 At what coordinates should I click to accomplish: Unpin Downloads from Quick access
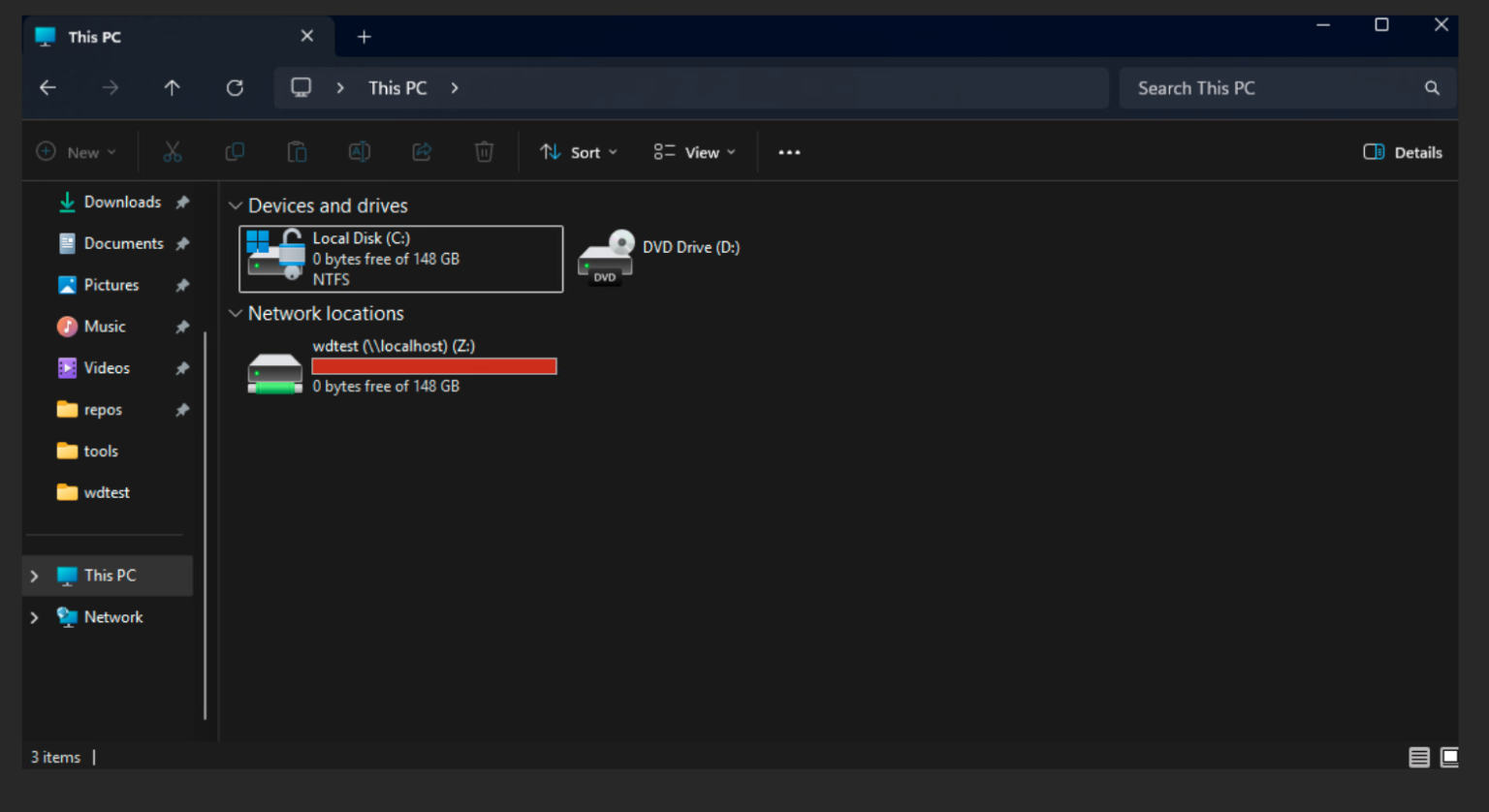tap(182, 203)
